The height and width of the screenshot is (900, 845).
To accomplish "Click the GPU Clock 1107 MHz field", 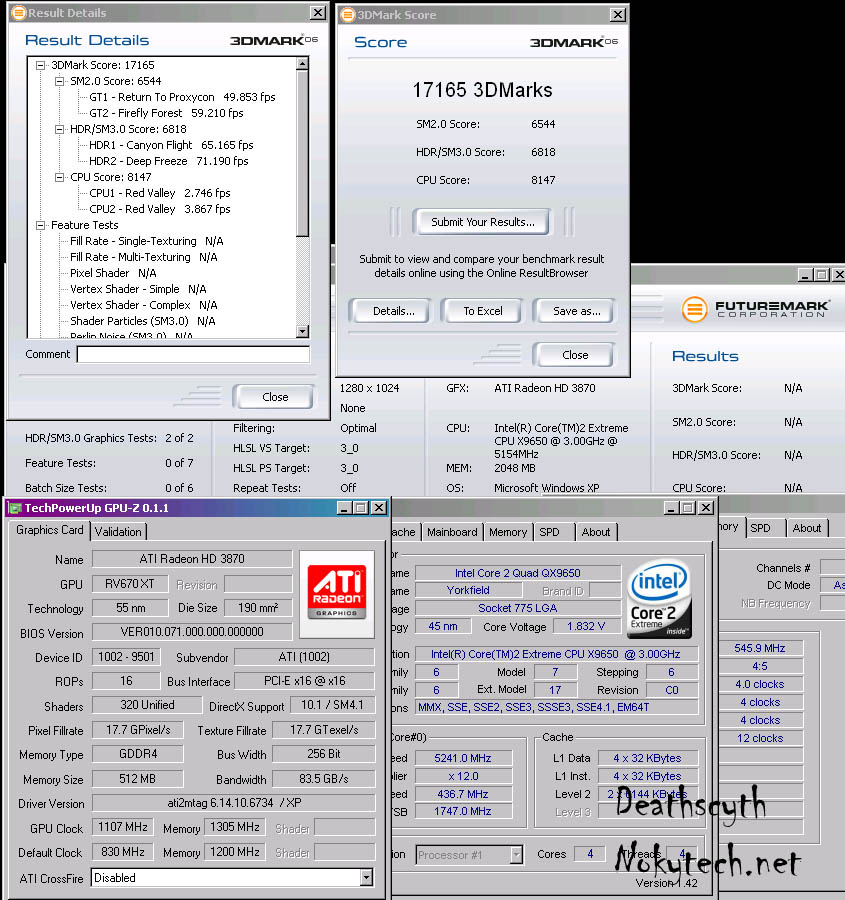I will click(x=122, y=827).
